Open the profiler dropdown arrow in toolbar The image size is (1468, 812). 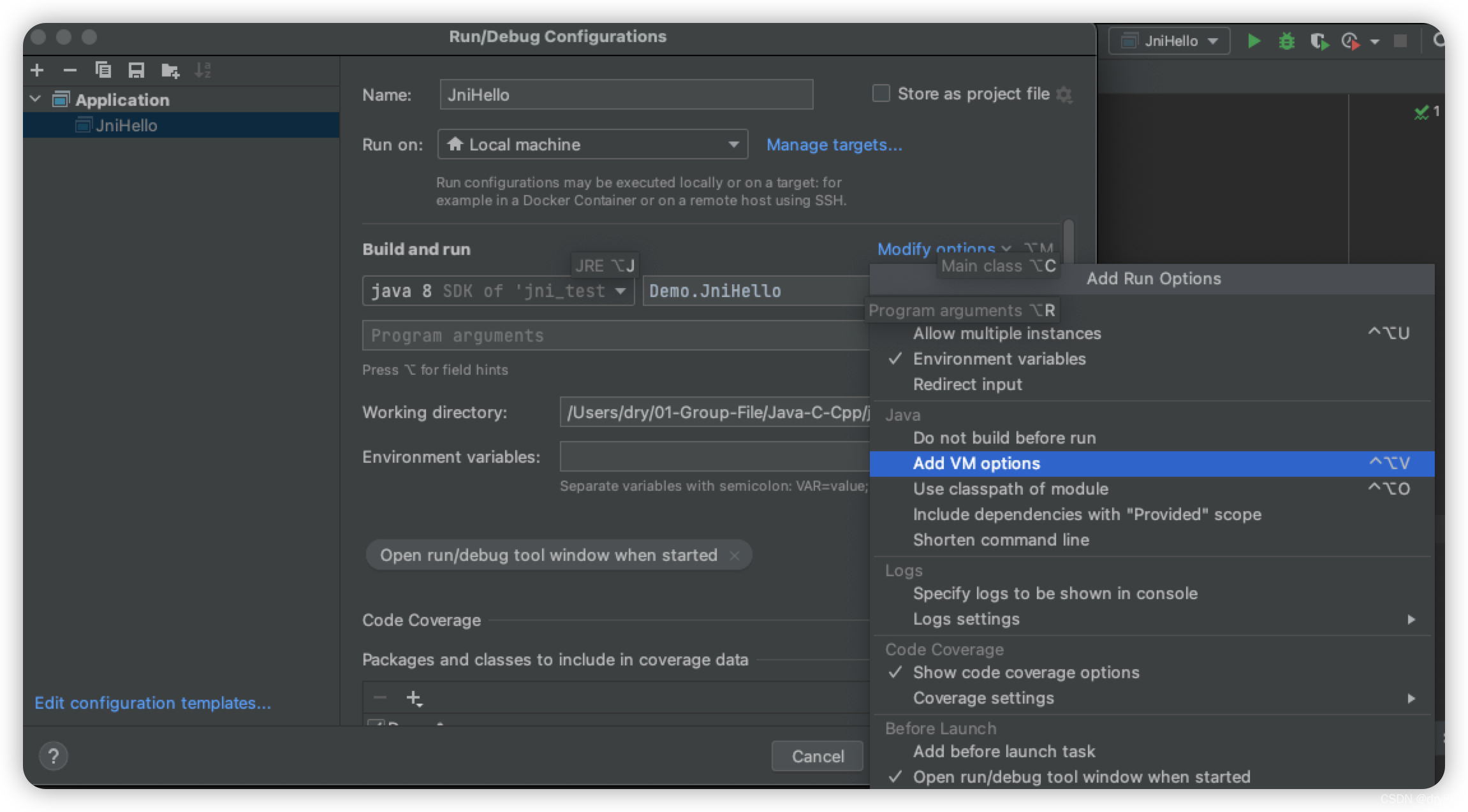click(x=1375, y=42)
